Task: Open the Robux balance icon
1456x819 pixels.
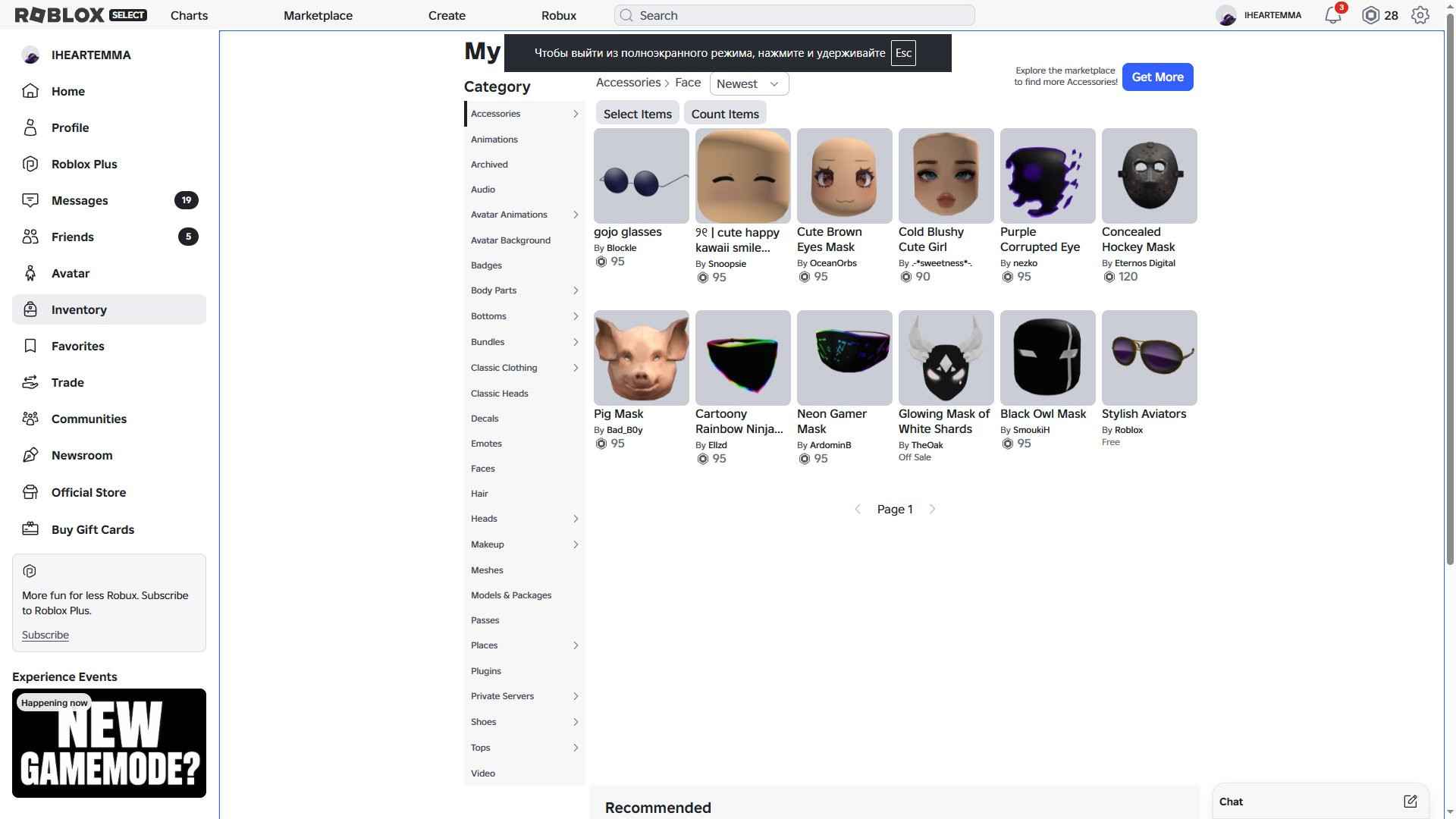Action: (1370, 15)
